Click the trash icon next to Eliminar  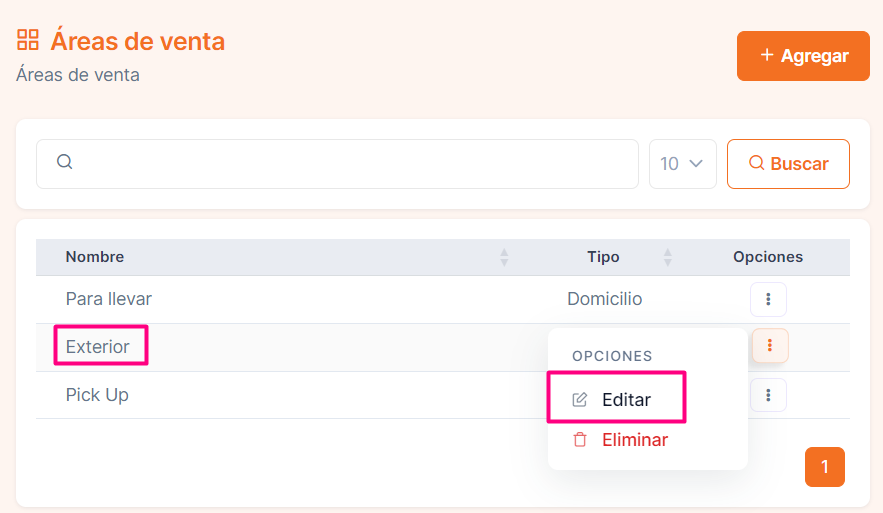(x=580, y=440)
